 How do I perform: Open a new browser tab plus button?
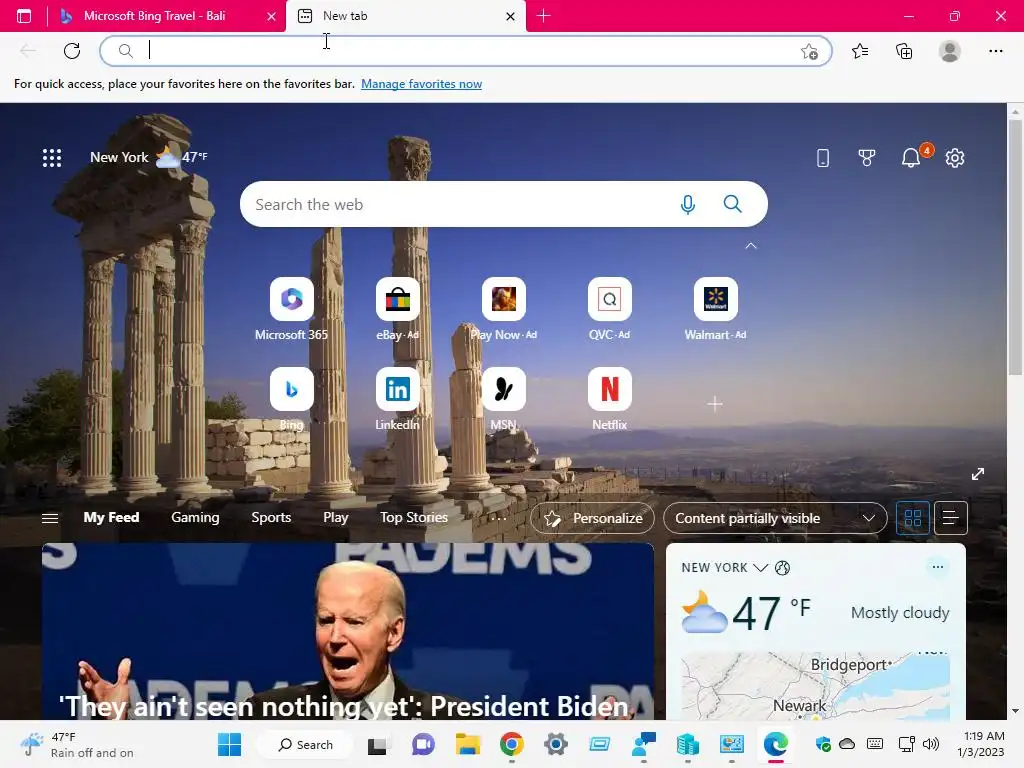[x=543, y=16]
